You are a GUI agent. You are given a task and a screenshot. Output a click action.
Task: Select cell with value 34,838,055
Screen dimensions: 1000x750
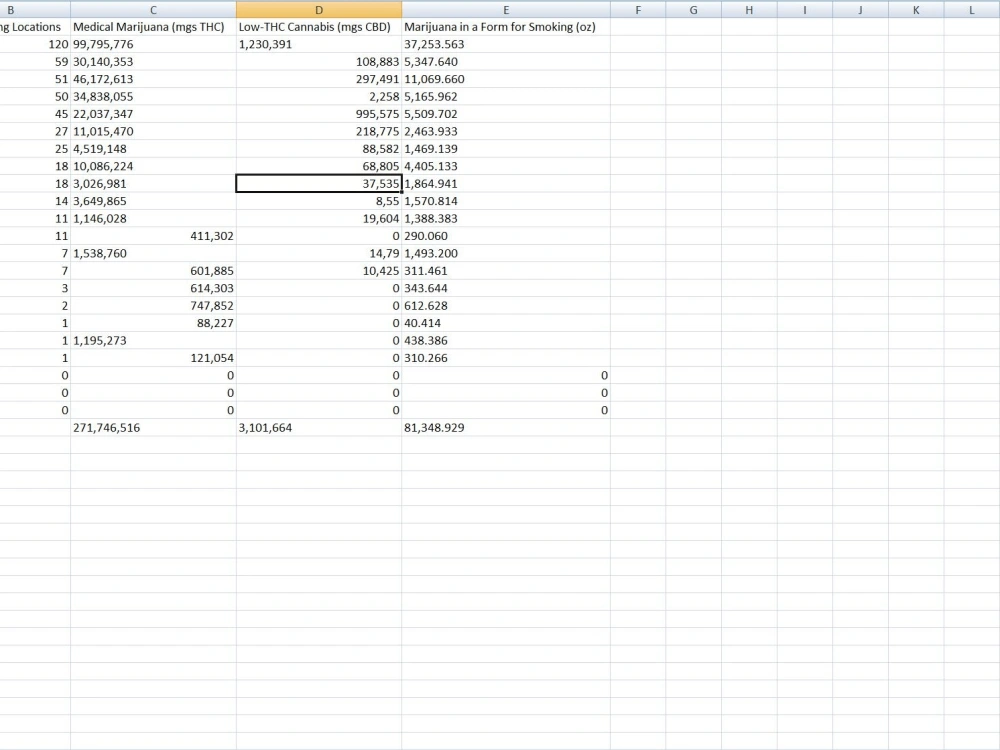click(153, 96)
